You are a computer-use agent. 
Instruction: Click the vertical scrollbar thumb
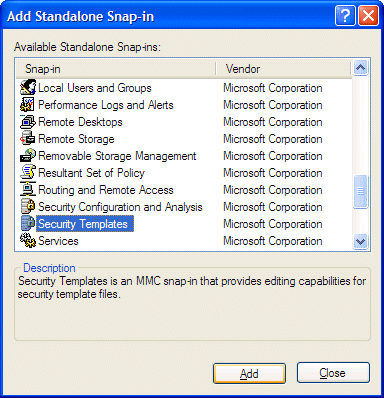(x=361, y=192)
